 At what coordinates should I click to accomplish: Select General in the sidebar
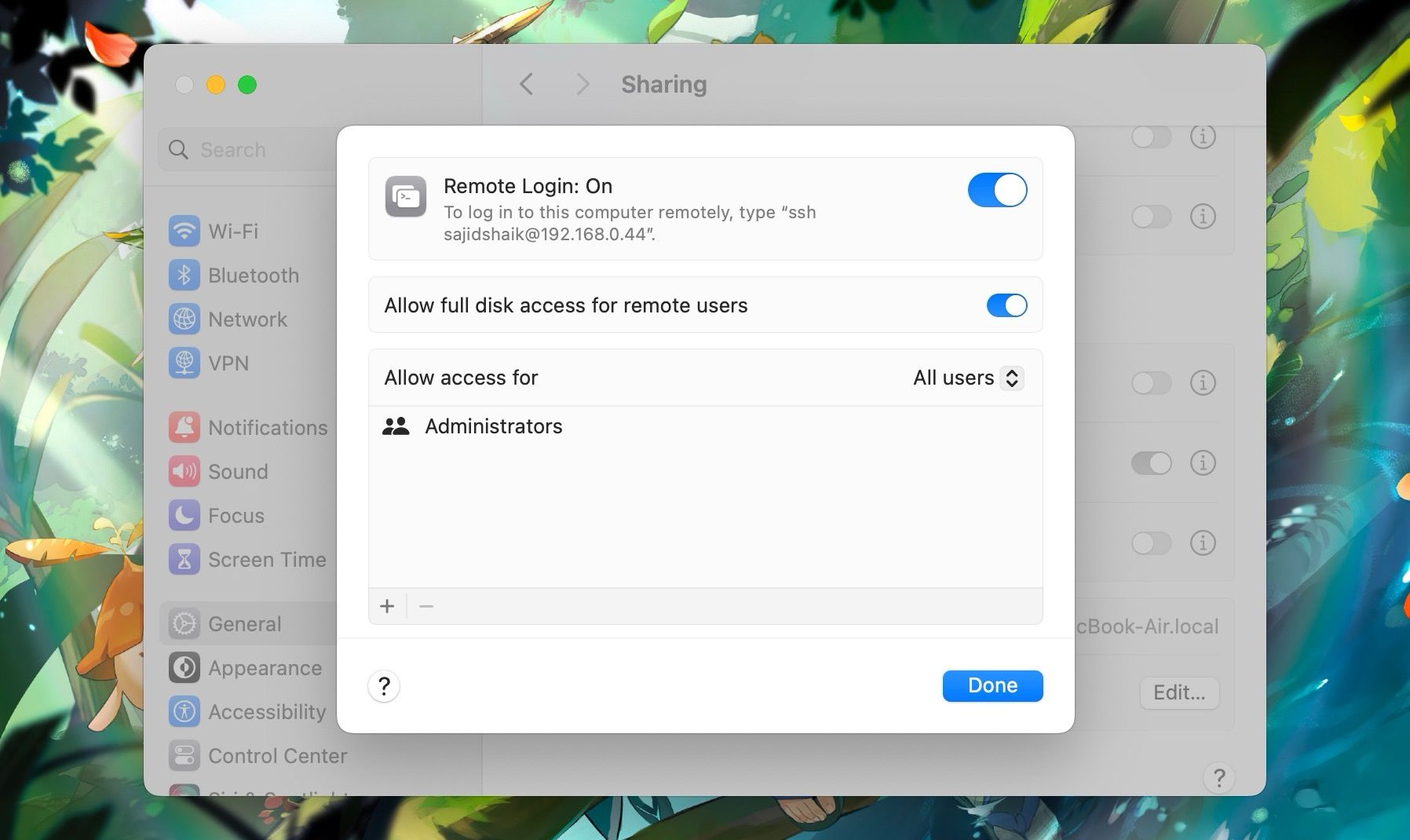tap(184, 623)
